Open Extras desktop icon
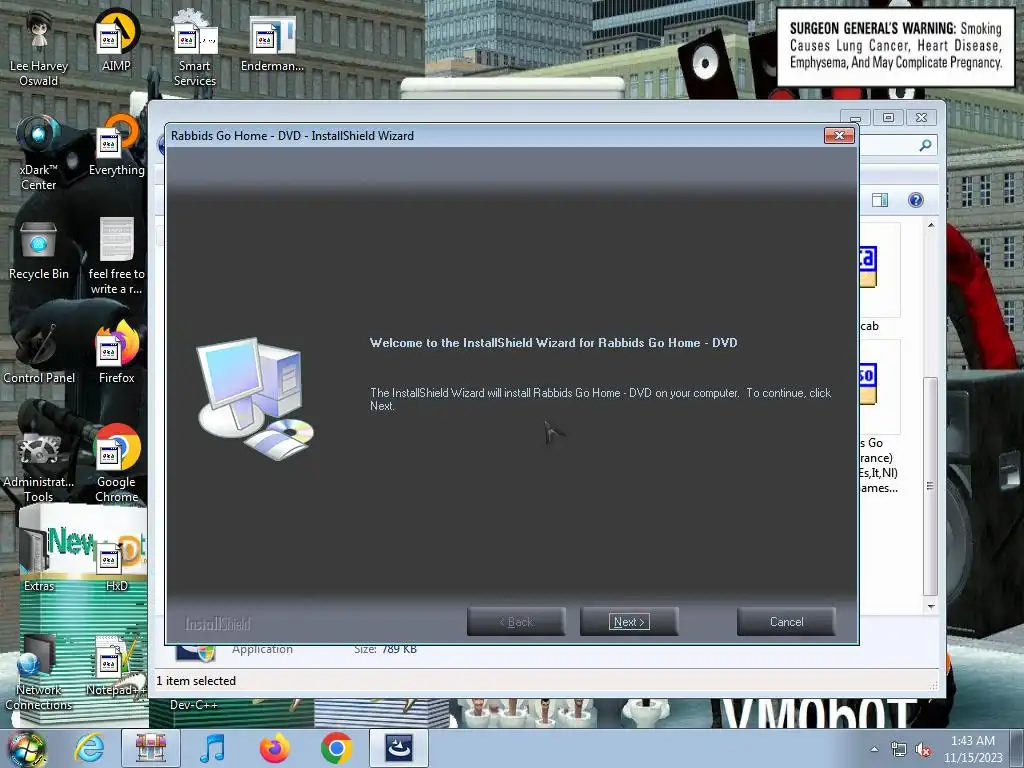Viewport: 1024px width, 768px height. click(39, 562)
